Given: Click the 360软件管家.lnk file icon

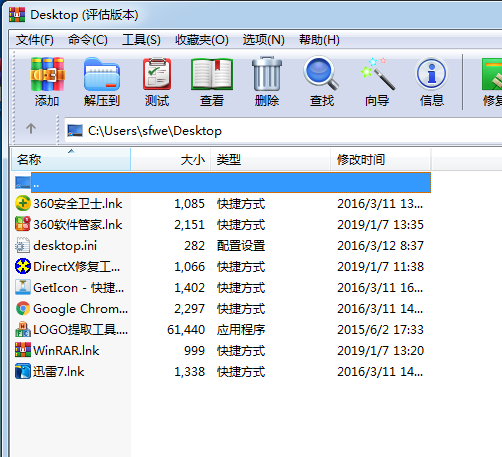Looking at the screenshot, I should click(x=23, y=224).
